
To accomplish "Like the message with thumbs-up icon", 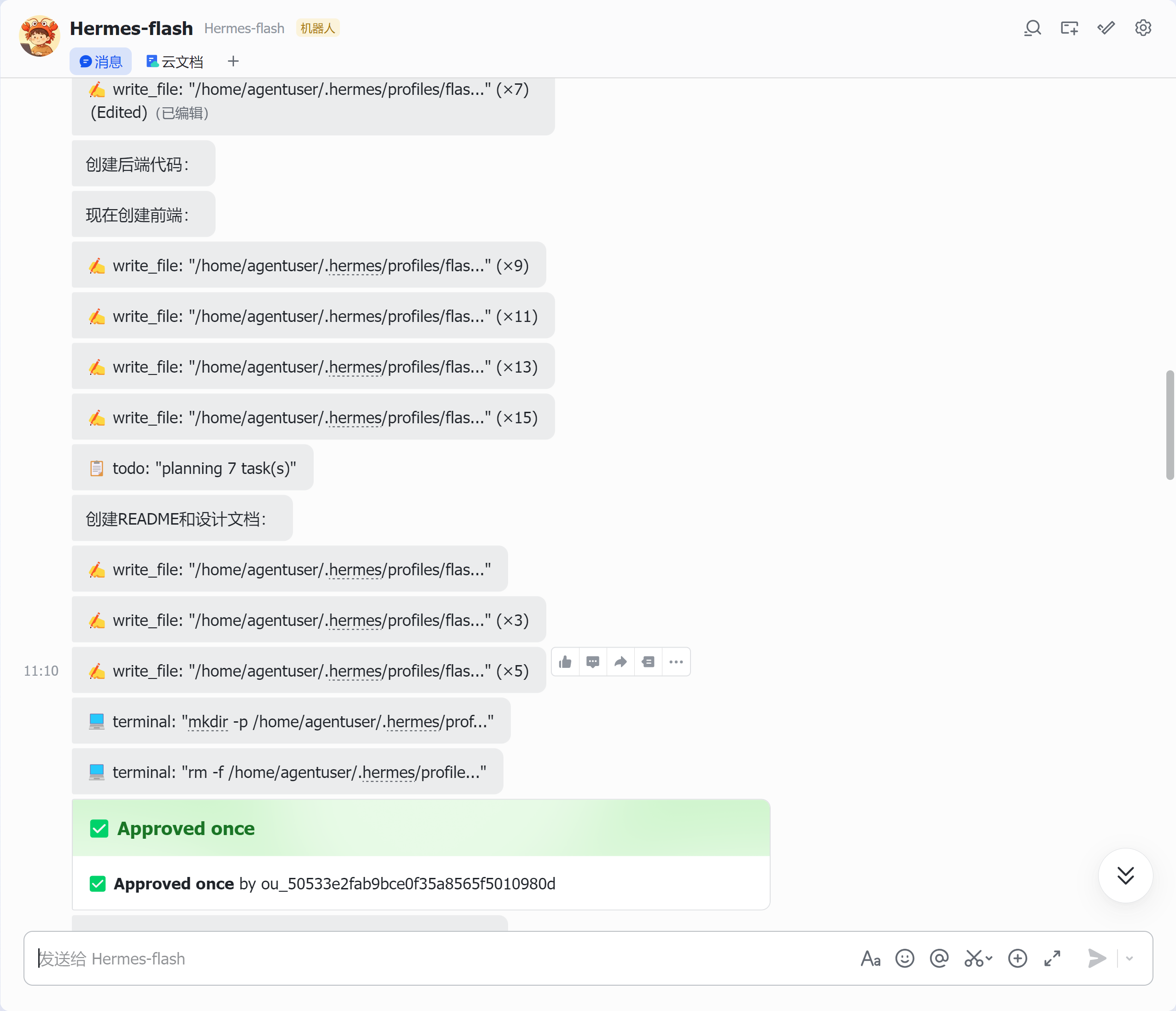I will click(565, 662).
